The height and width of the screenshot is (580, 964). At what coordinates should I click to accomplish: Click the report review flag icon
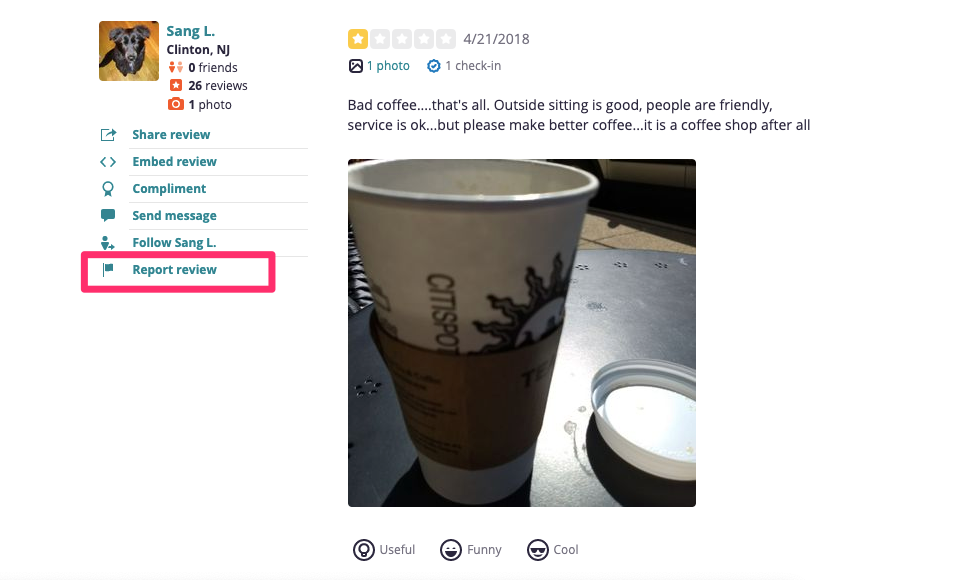tap(108, 269)
